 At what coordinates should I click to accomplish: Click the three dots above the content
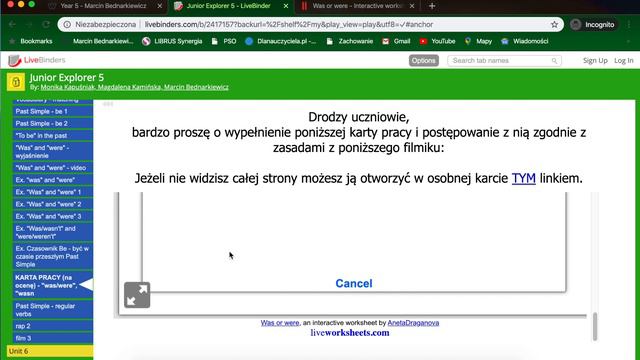coord(108,104)
